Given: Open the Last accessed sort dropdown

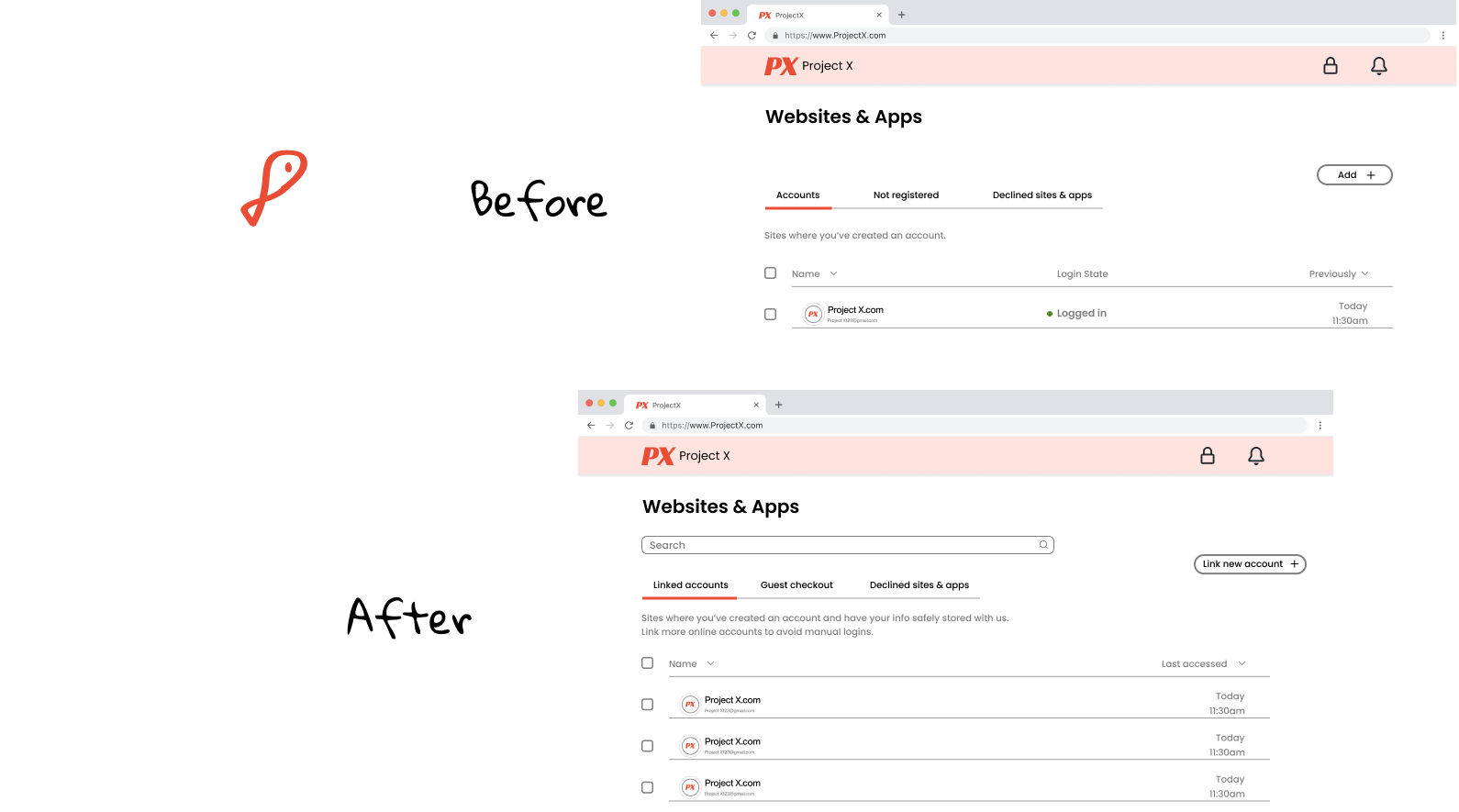Looking at the screenshot, I should [x=1203, y=664].
